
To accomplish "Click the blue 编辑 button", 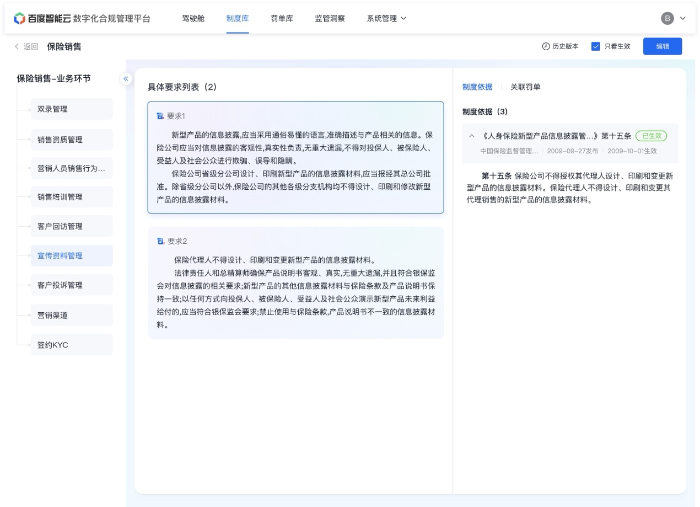I will click(x=662, y=46).
